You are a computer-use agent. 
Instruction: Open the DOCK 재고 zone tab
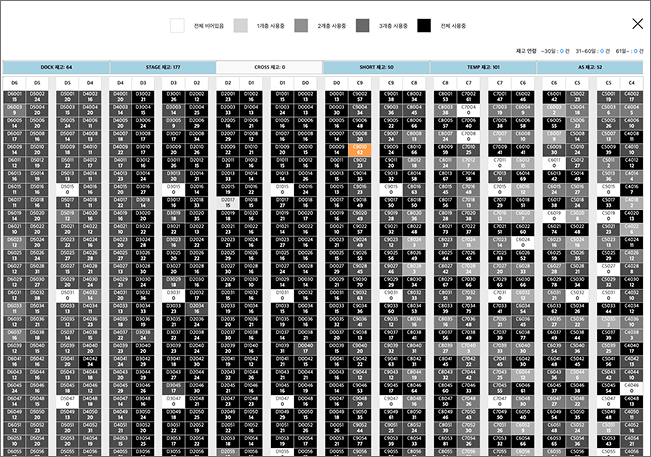pyautogui.click(x=55, y=67)
